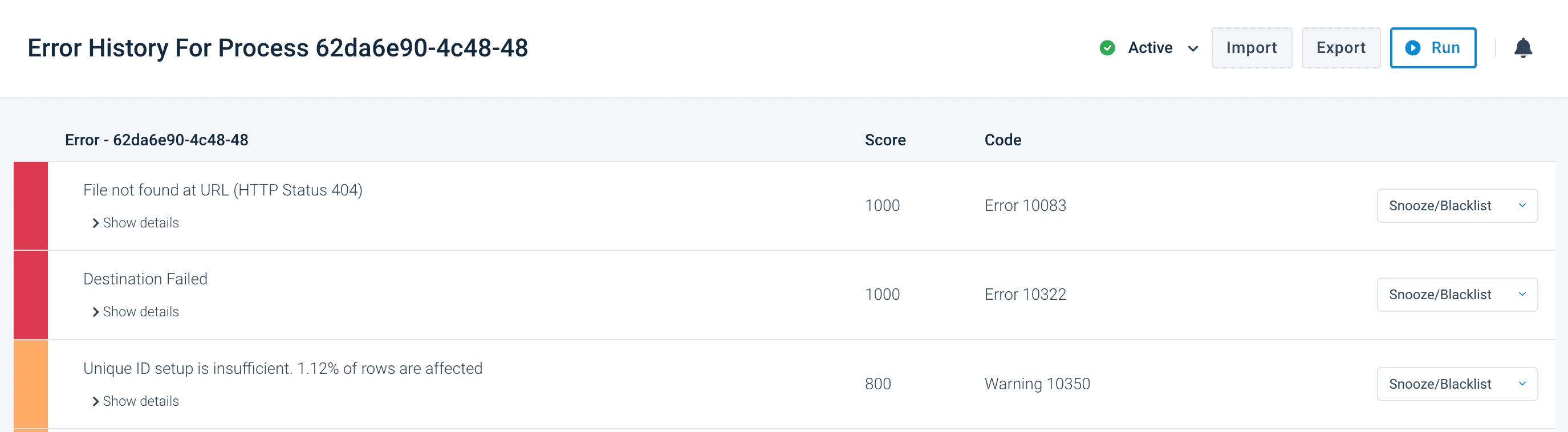Click the green Active status checkmark icon
Viewport: 1568px width, 432px height.
(x=1107, y=48)
